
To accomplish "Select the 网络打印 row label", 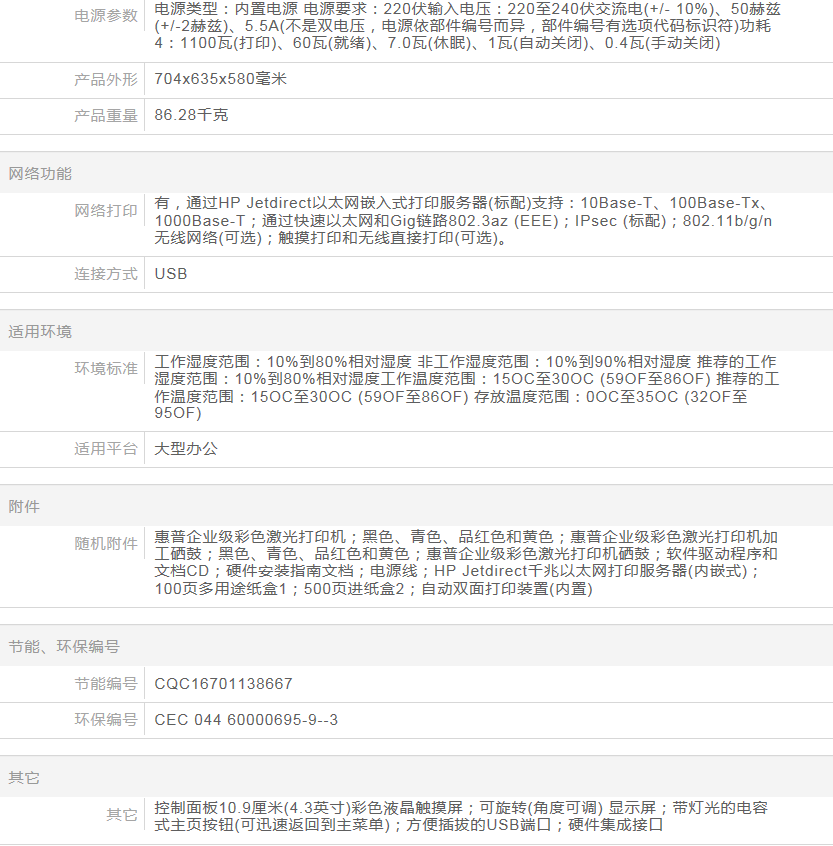I will (x=106, y=211).
